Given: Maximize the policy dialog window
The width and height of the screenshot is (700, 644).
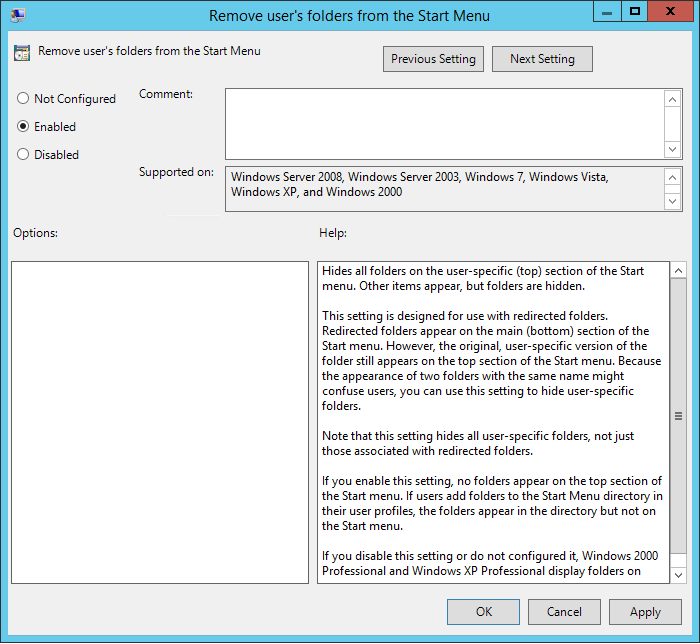Looking at the screenshot, I should [x=634, y=13].
